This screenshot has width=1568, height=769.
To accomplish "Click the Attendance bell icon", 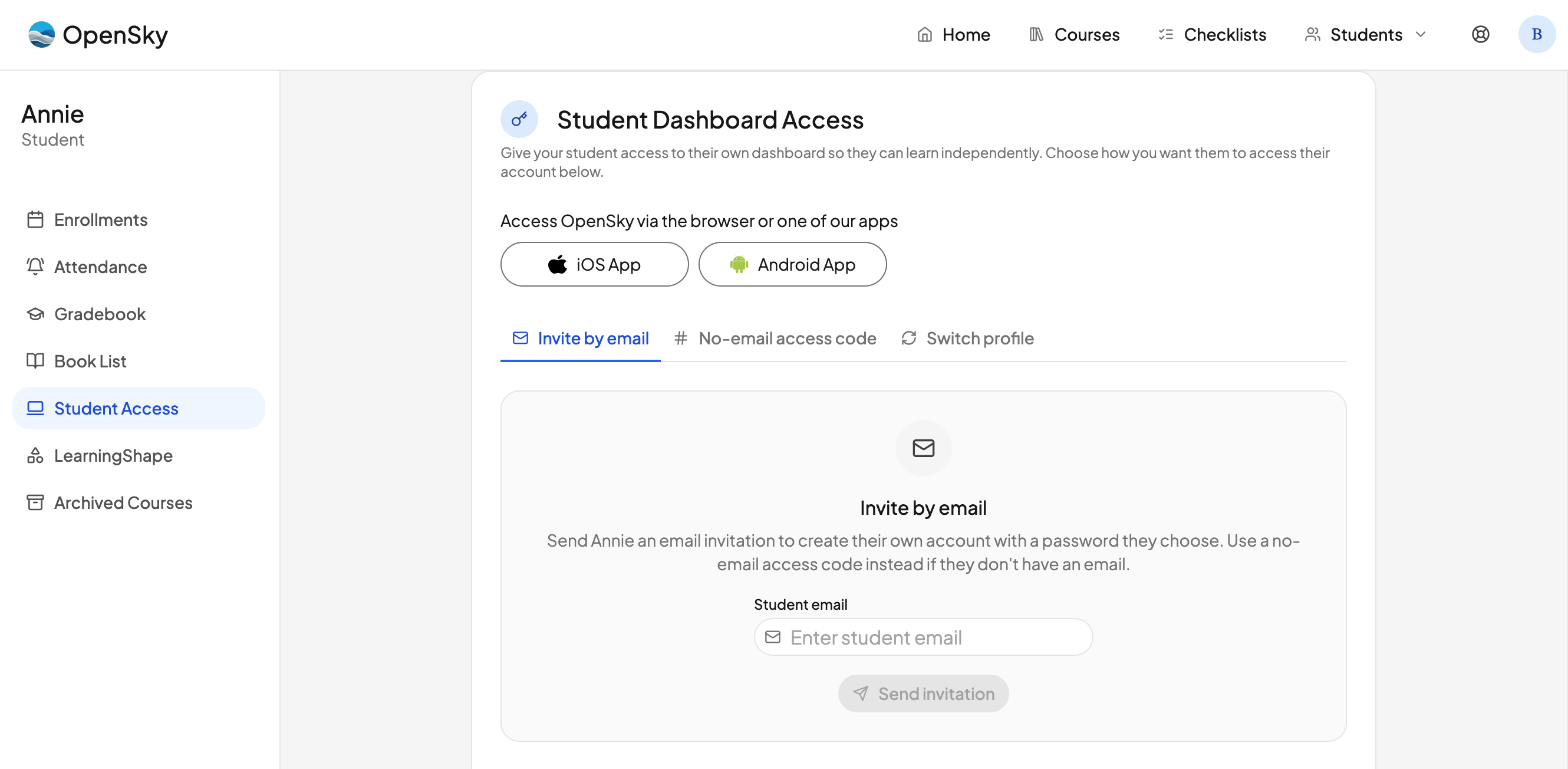I will (x=35, y=266).
